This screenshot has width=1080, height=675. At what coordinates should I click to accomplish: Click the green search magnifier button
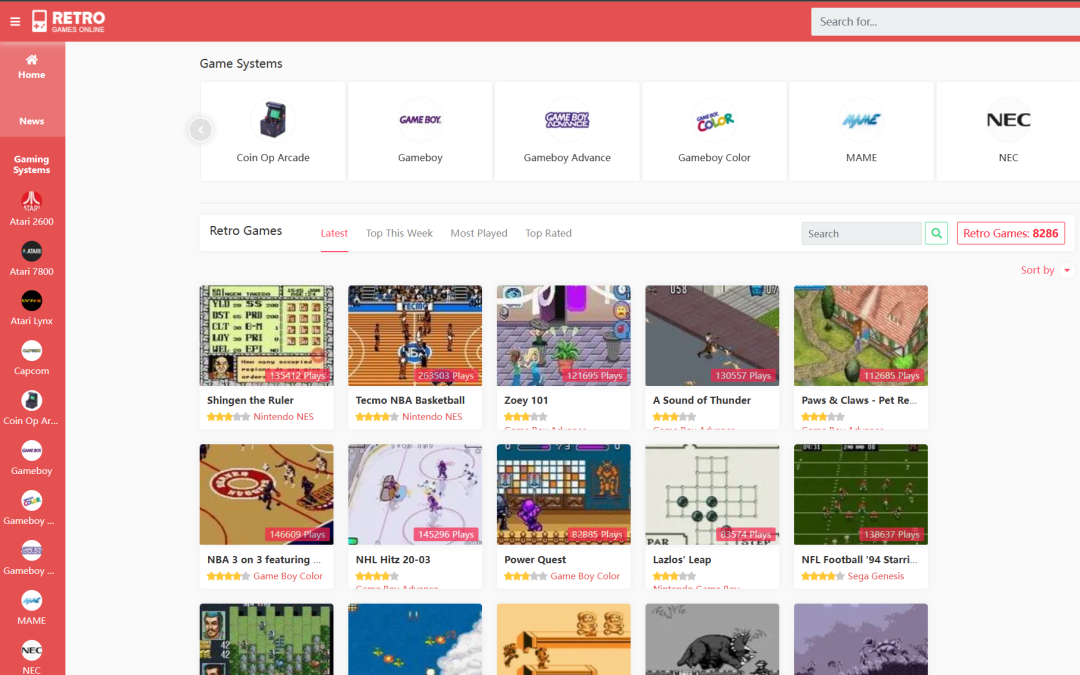point(936,233)
